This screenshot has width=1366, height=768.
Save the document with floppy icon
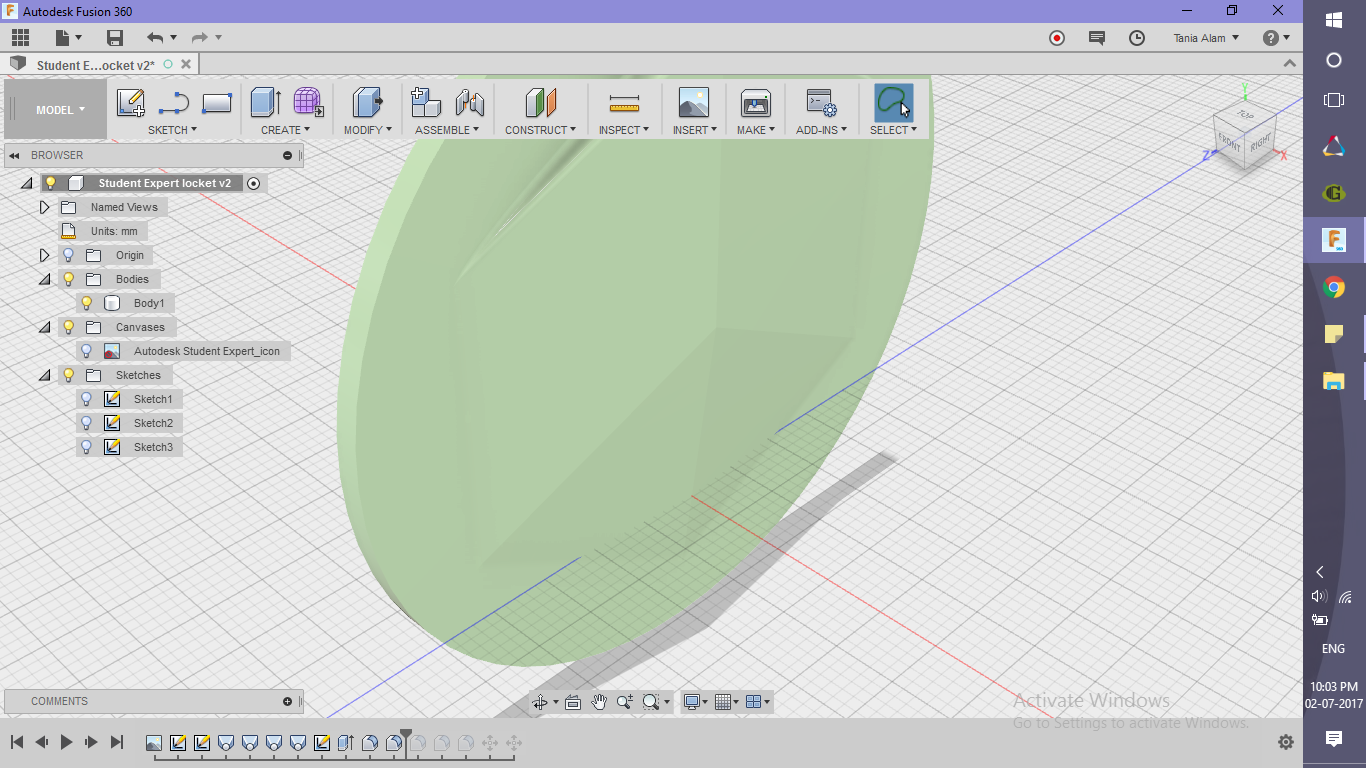click(x=115, y=38)
